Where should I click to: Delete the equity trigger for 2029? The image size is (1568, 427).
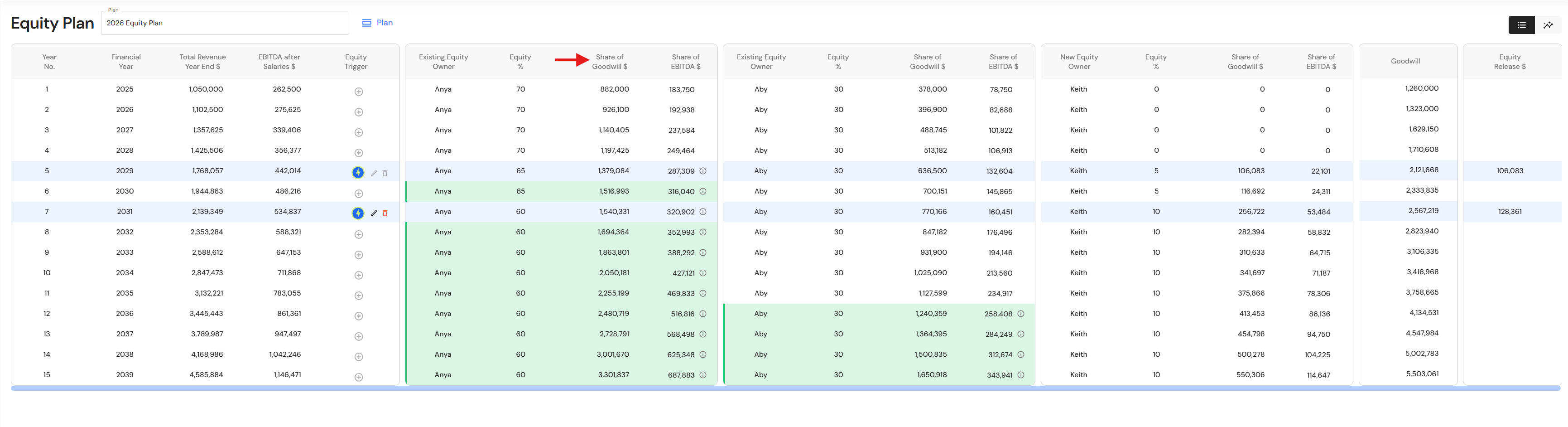(x=385, y=173)
